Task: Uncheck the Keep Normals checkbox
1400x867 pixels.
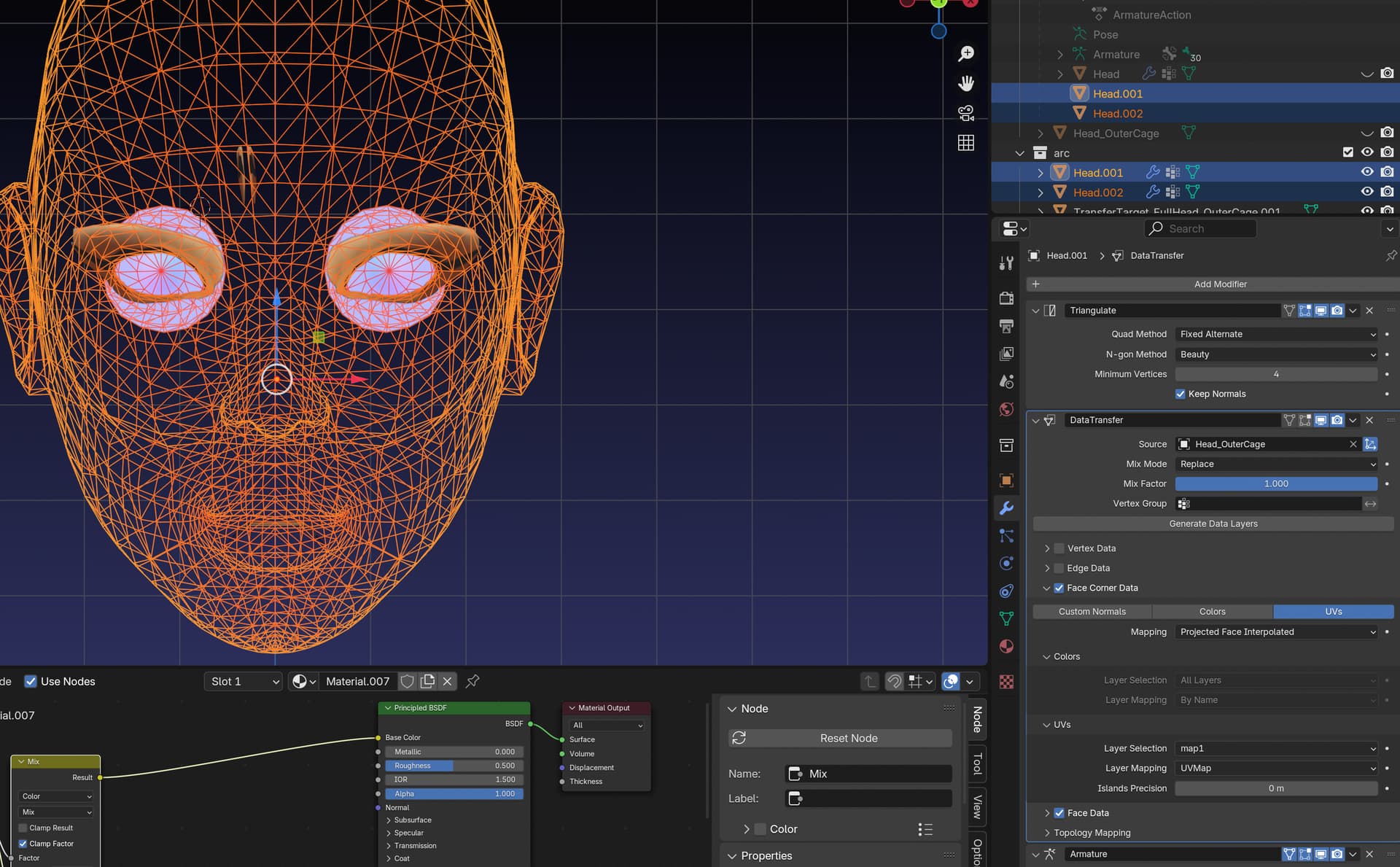Action: pos(1180,394)
